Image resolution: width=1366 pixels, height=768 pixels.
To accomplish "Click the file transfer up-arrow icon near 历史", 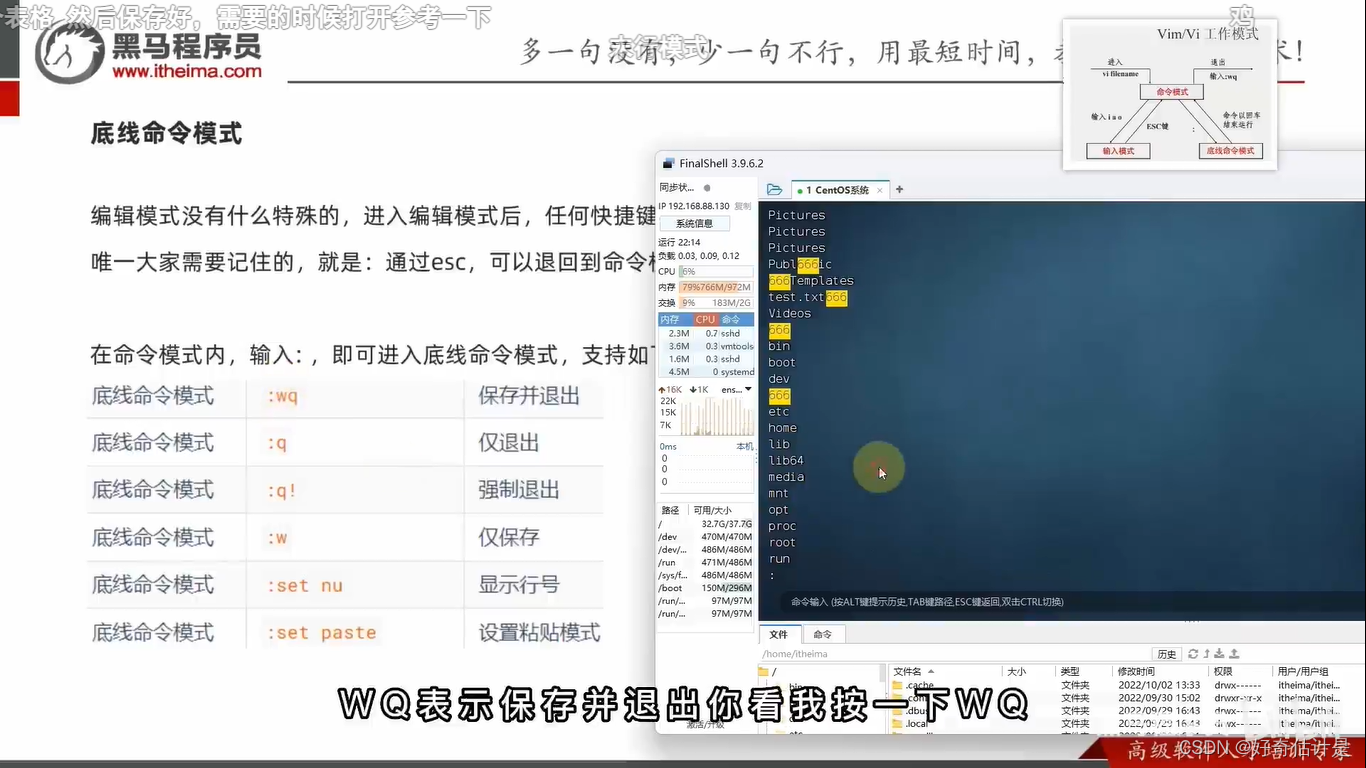I will (1207, 654).
